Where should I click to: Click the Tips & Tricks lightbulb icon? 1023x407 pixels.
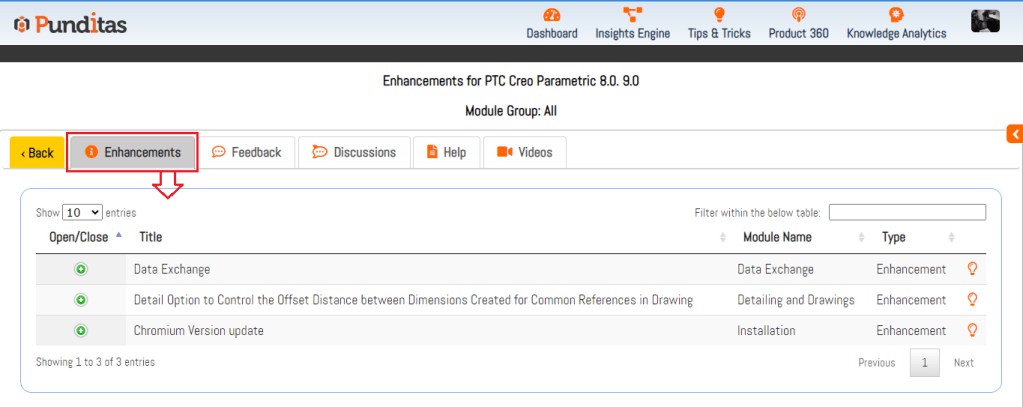[x=718, y=15]
